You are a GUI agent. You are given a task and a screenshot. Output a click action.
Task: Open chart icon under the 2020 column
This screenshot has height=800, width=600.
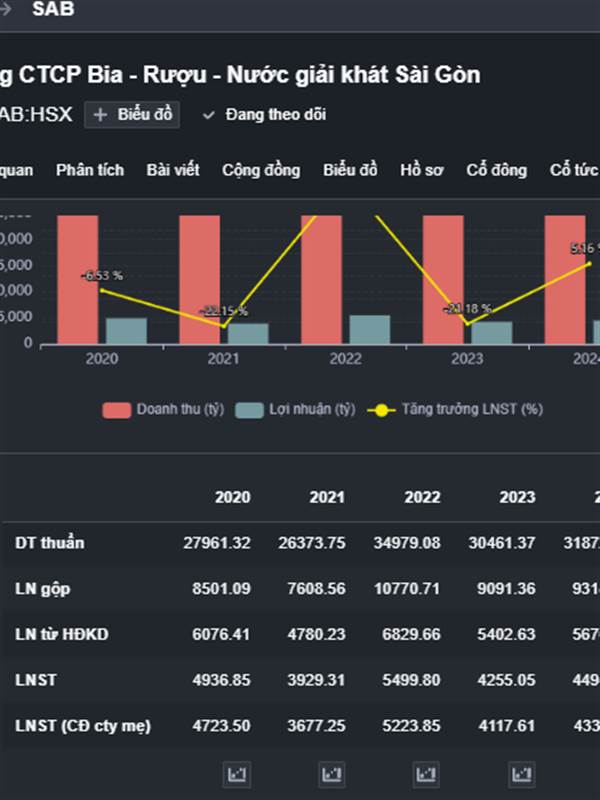[237, 775]
